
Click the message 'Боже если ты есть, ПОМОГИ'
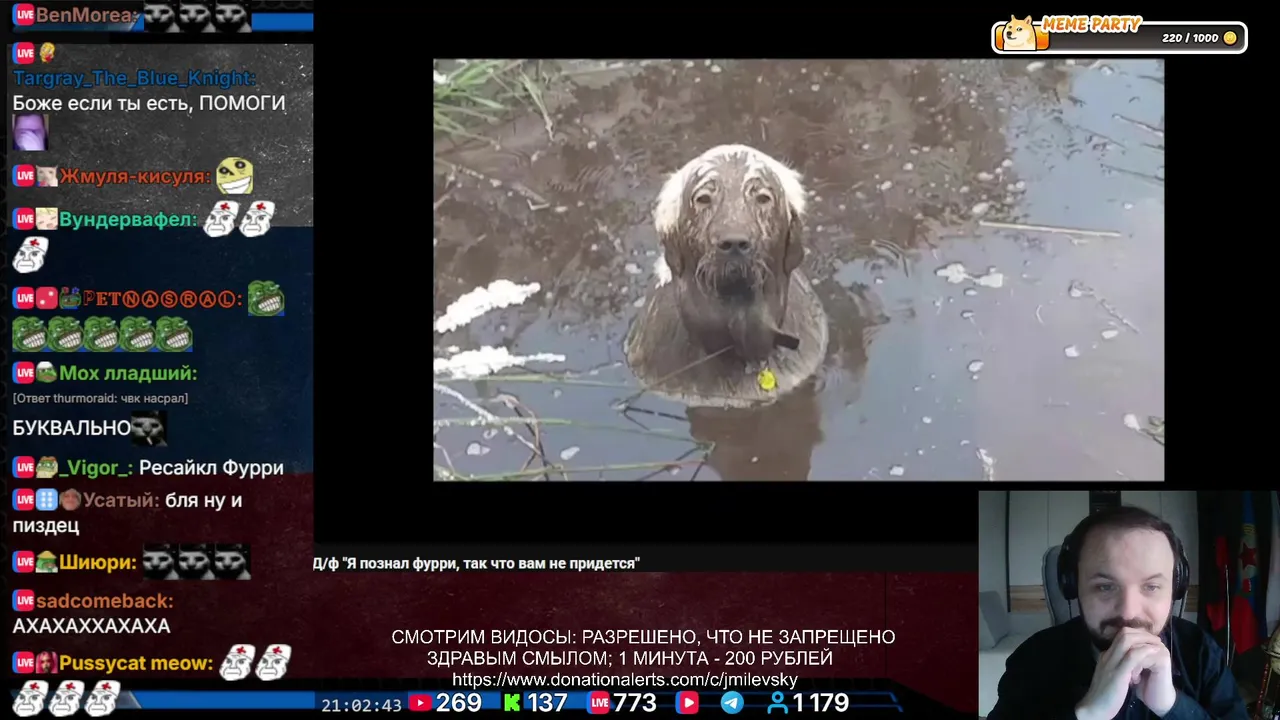coord(149,103)
